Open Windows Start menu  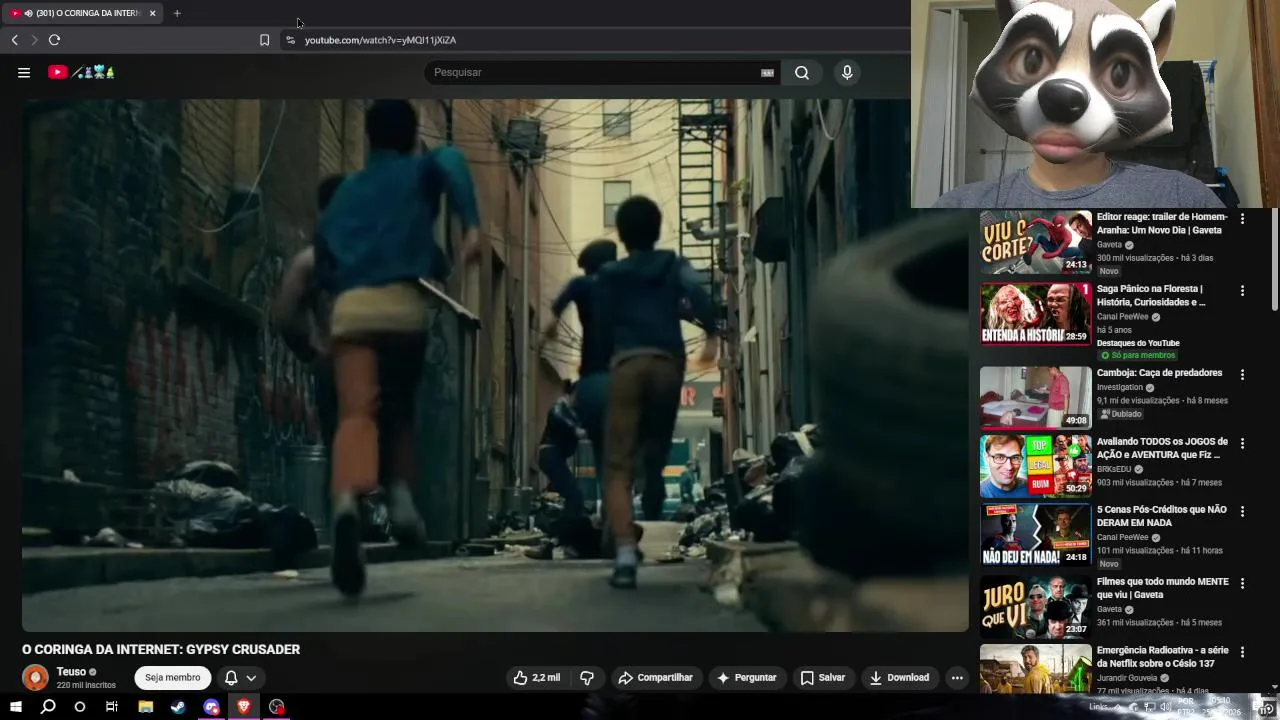[15, 707]
